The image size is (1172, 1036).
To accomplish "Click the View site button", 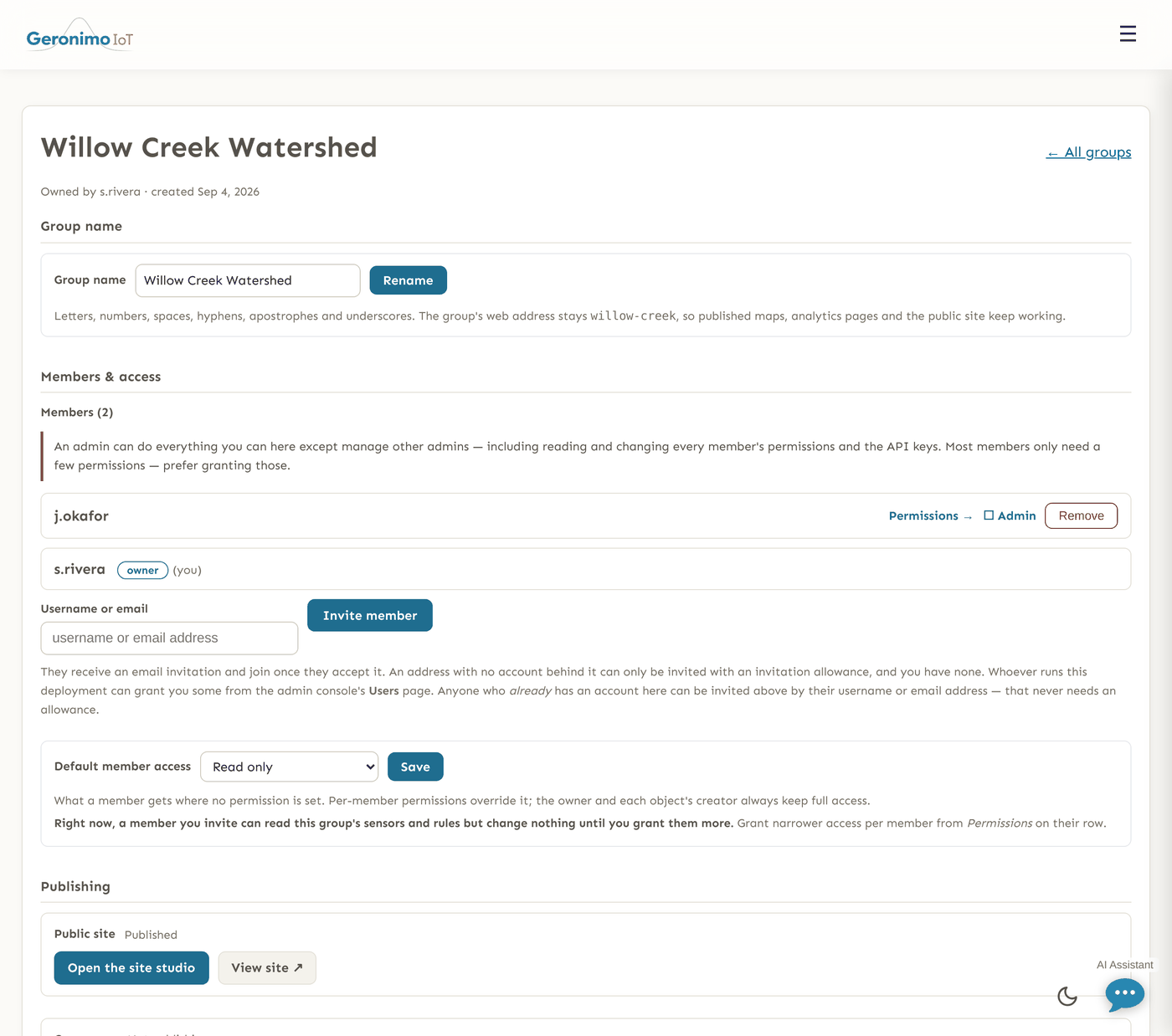I will tap(267, 967).
